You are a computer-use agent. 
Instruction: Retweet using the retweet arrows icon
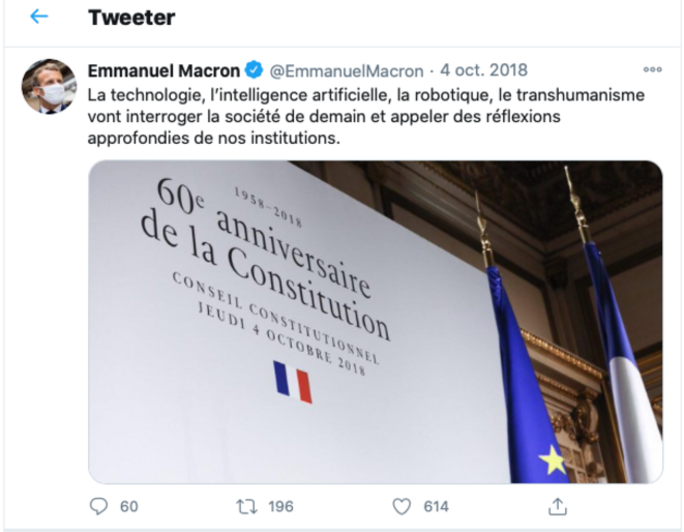pyautogui.click(x=246, y=506)
